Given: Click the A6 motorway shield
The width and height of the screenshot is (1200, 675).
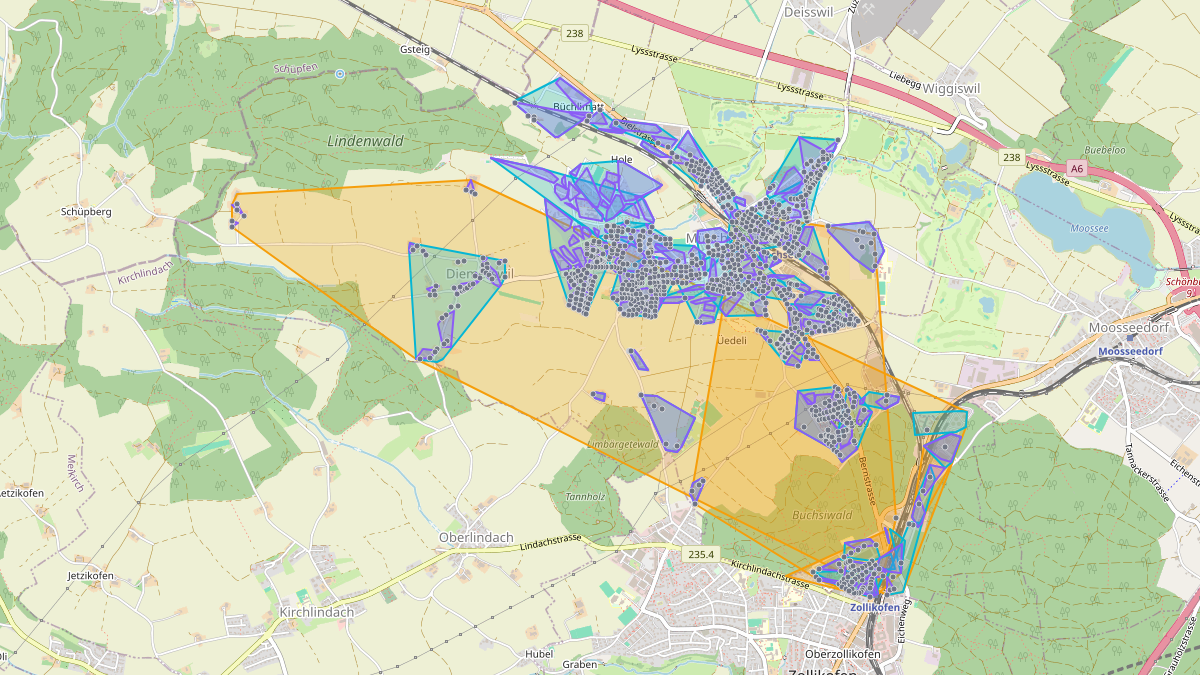Looking at the screenshot, I should (1076, 169).
